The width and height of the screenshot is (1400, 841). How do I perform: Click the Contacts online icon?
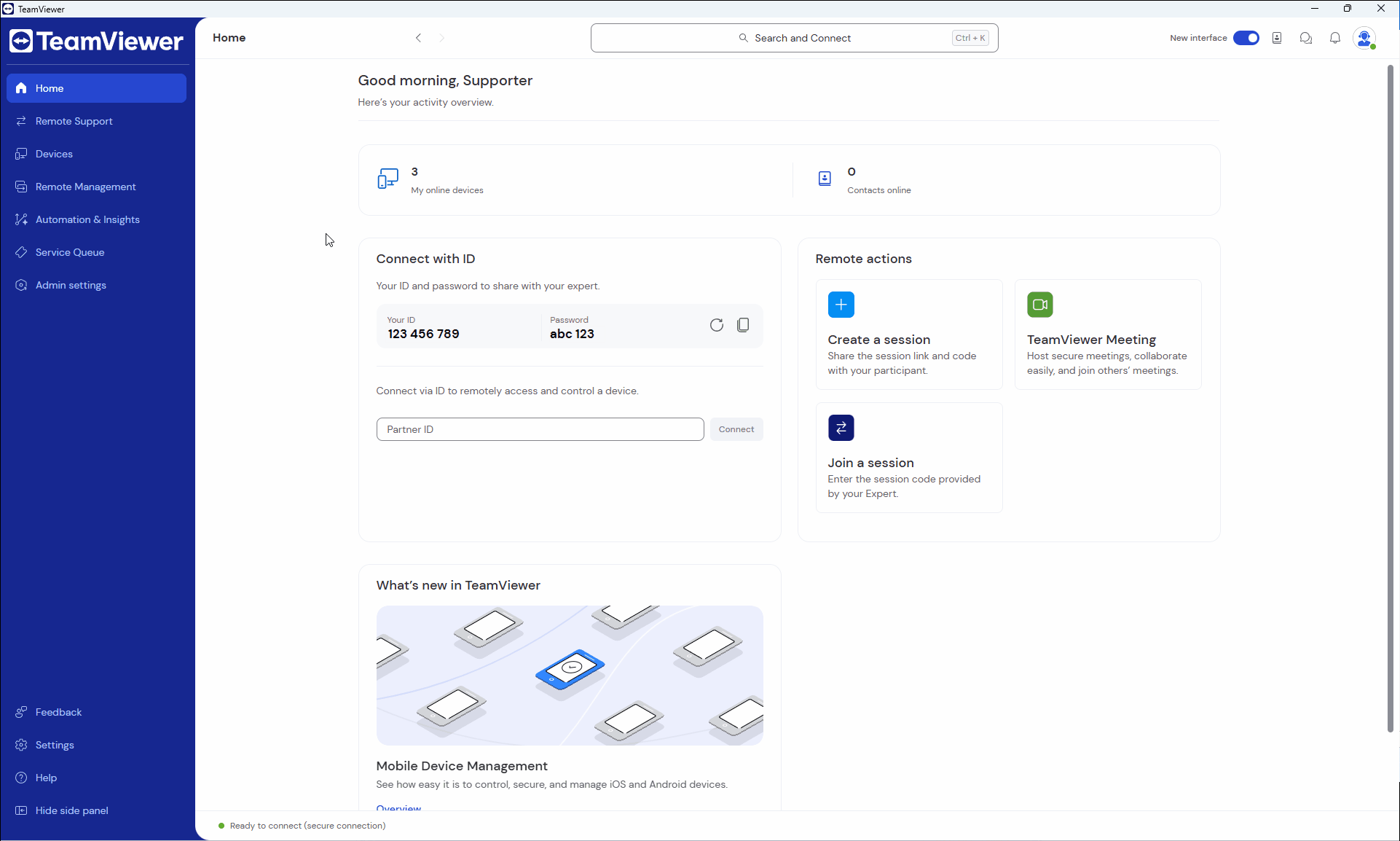[x=825, y=179]
